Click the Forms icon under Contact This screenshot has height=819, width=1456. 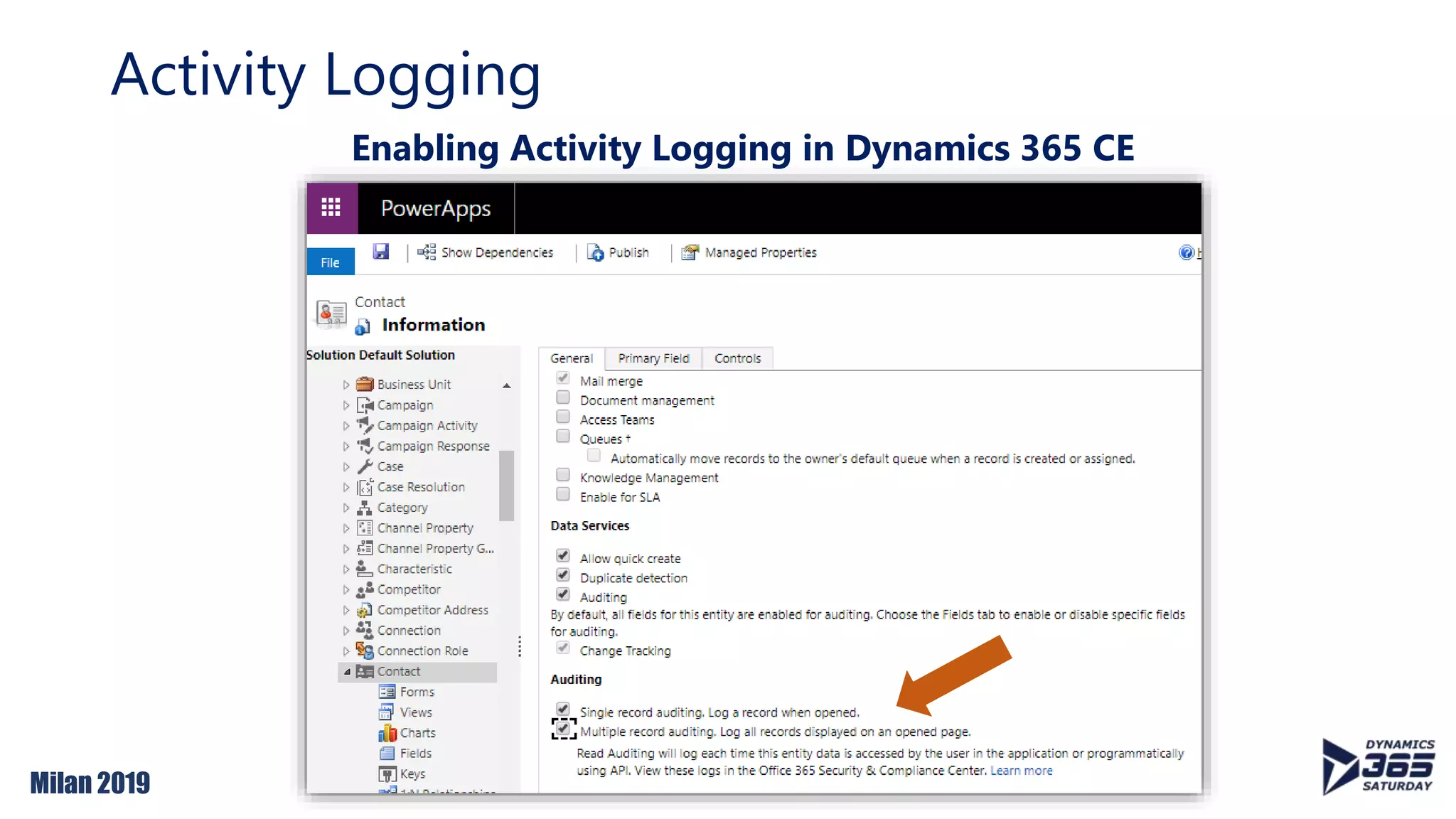(x=387, y=692)
